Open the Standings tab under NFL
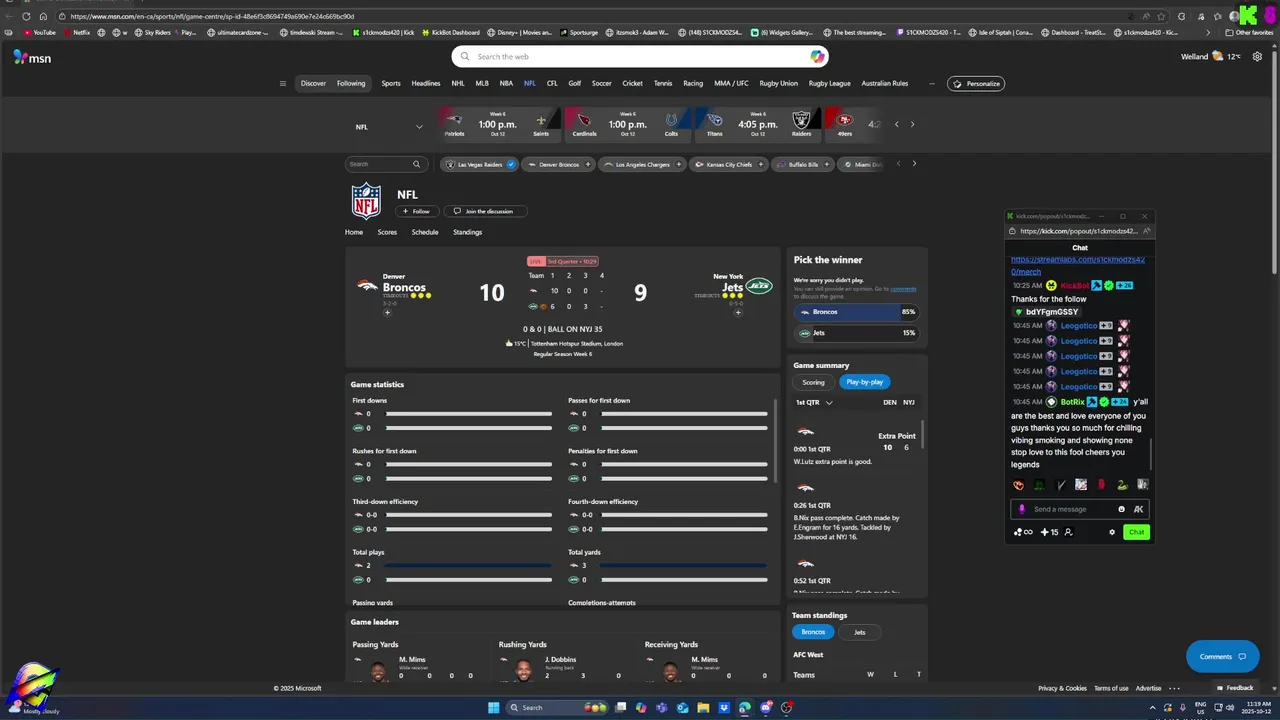The height and width of the screenshot is (720, 1280). coord(467,232)
